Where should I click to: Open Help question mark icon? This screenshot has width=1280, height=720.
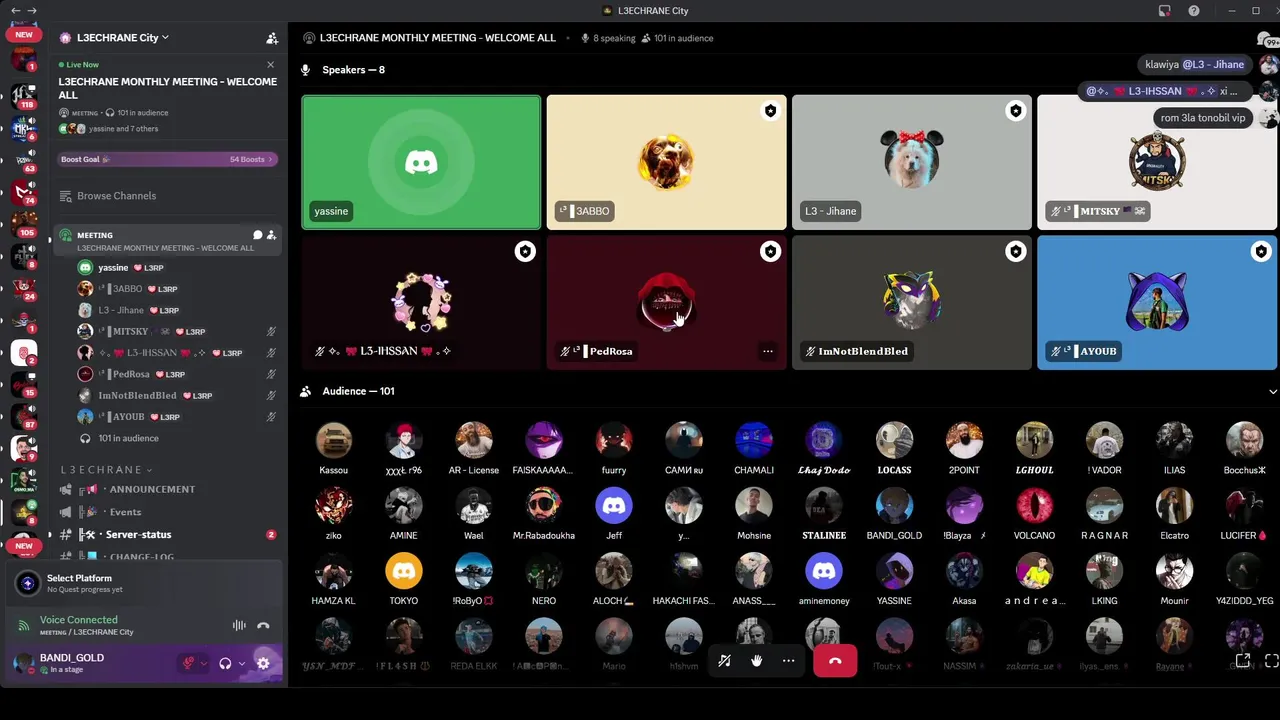[1194, 11]
